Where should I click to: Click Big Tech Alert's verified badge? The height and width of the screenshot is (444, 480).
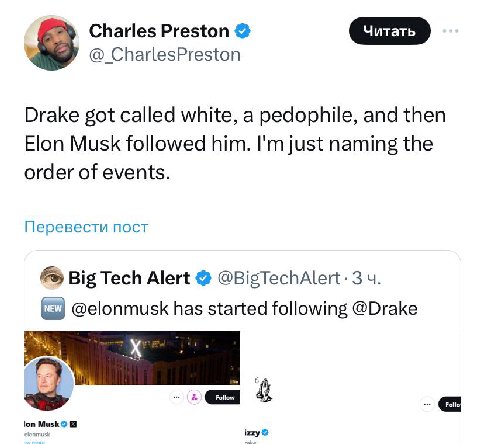(203, 278)
